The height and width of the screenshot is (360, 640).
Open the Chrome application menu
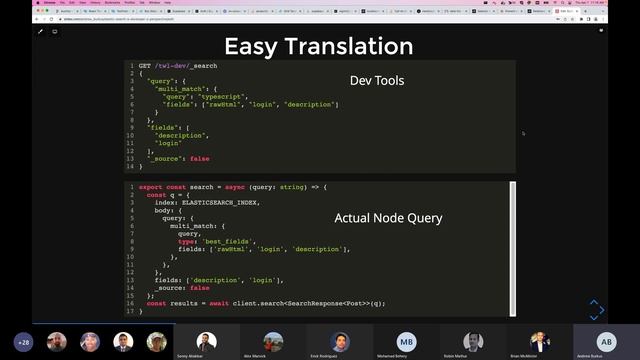point(49,2)
